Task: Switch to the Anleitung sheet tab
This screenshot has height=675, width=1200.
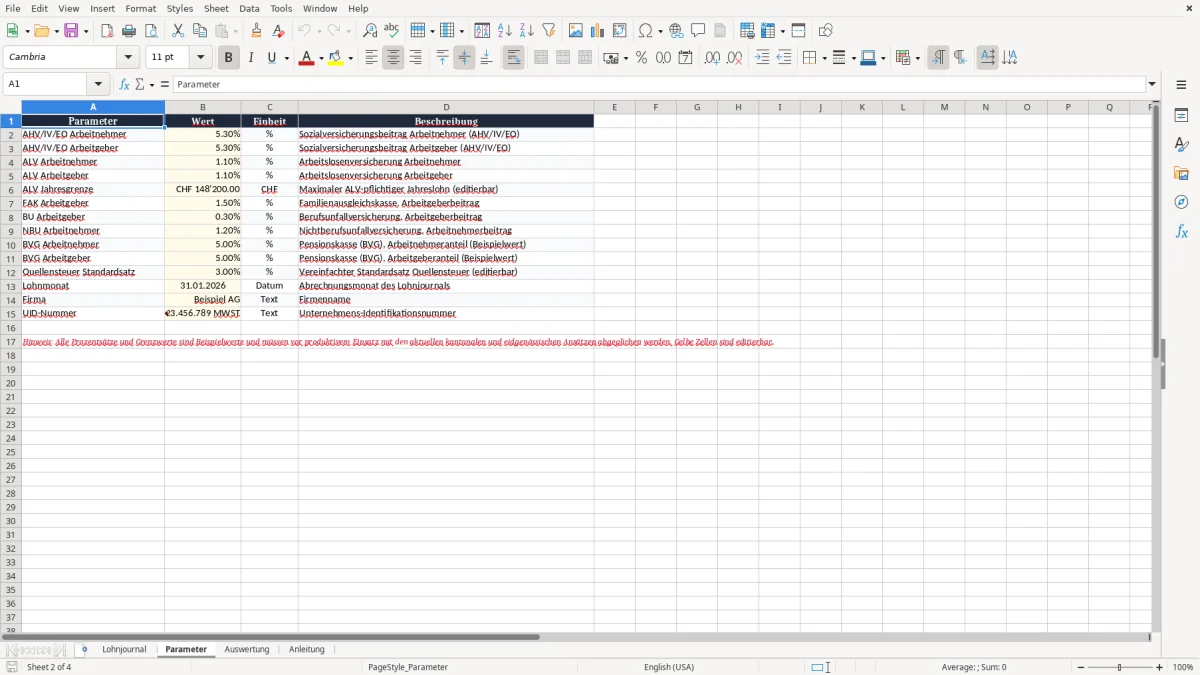Action: tap(307, 650)
